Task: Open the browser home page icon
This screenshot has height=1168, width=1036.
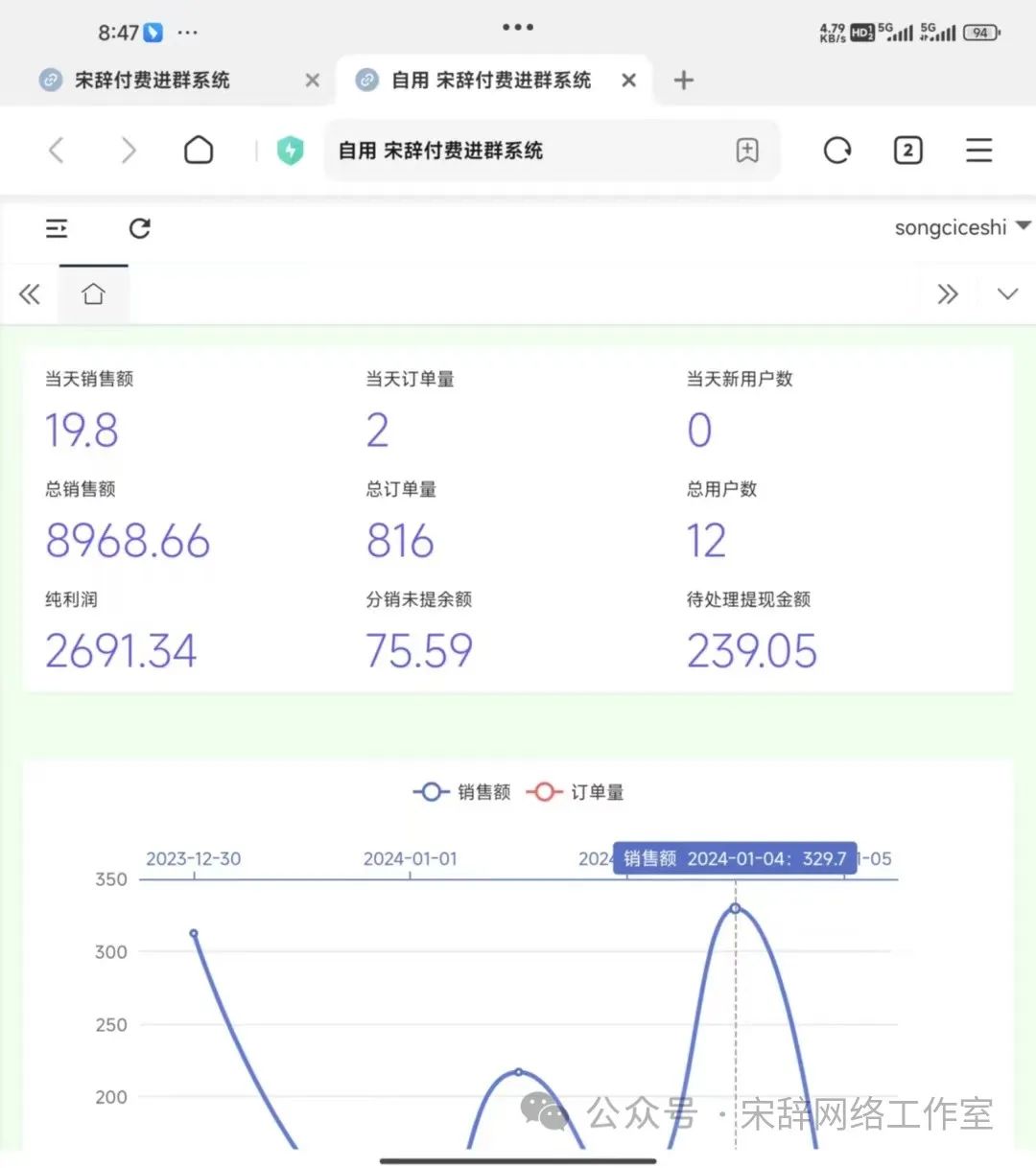Action: click(x=198, y=150)
